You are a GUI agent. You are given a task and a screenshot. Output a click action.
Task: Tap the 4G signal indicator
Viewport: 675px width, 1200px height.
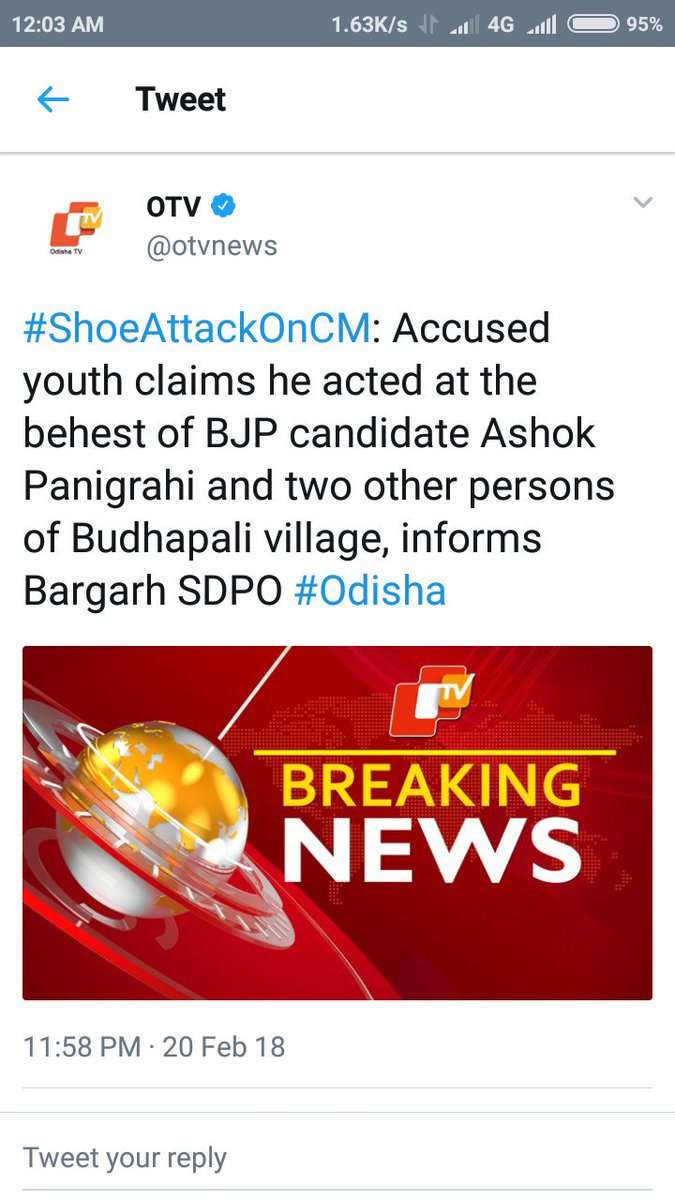point(500,24)
